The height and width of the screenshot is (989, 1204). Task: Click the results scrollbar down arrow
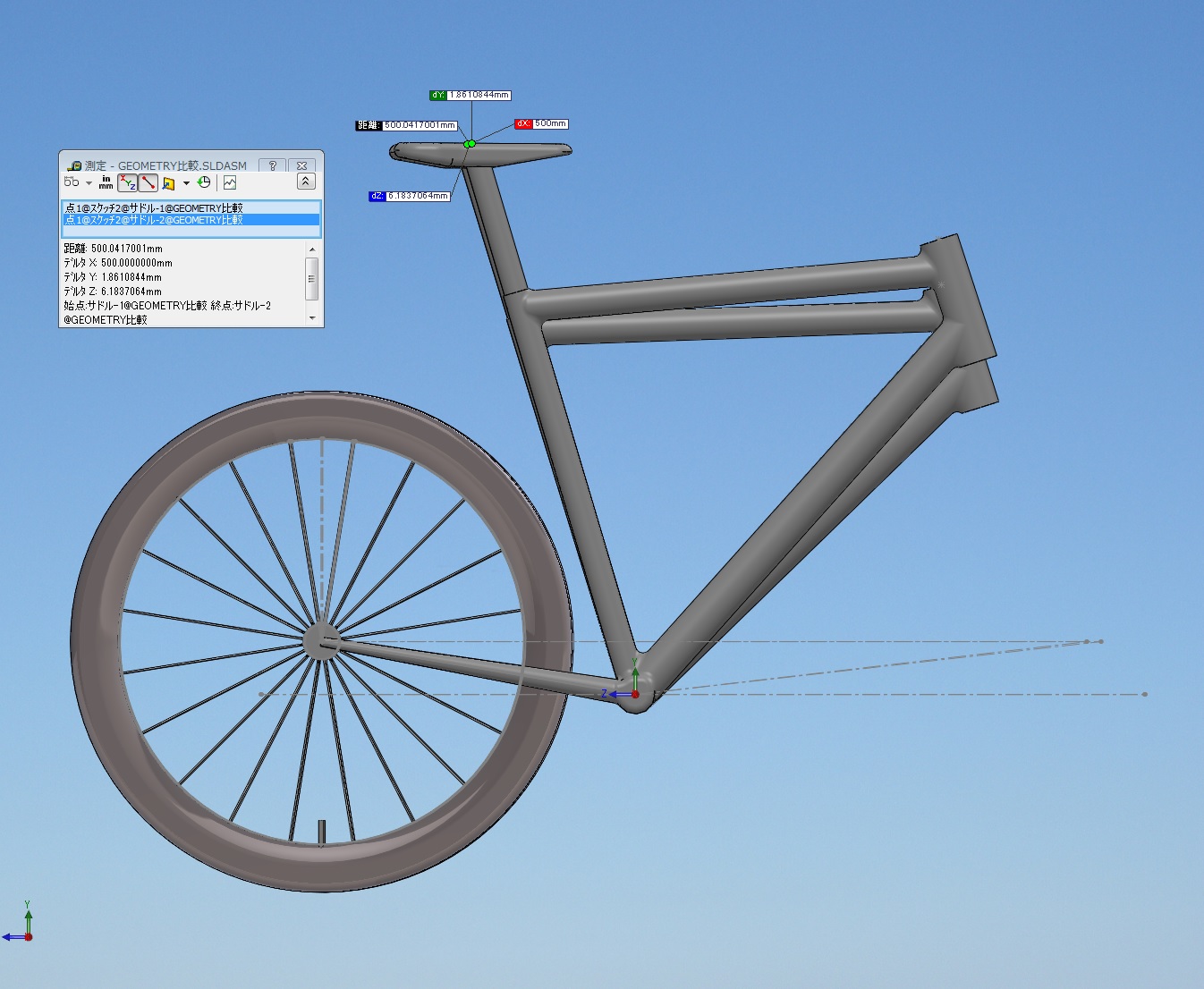[312, 317]
